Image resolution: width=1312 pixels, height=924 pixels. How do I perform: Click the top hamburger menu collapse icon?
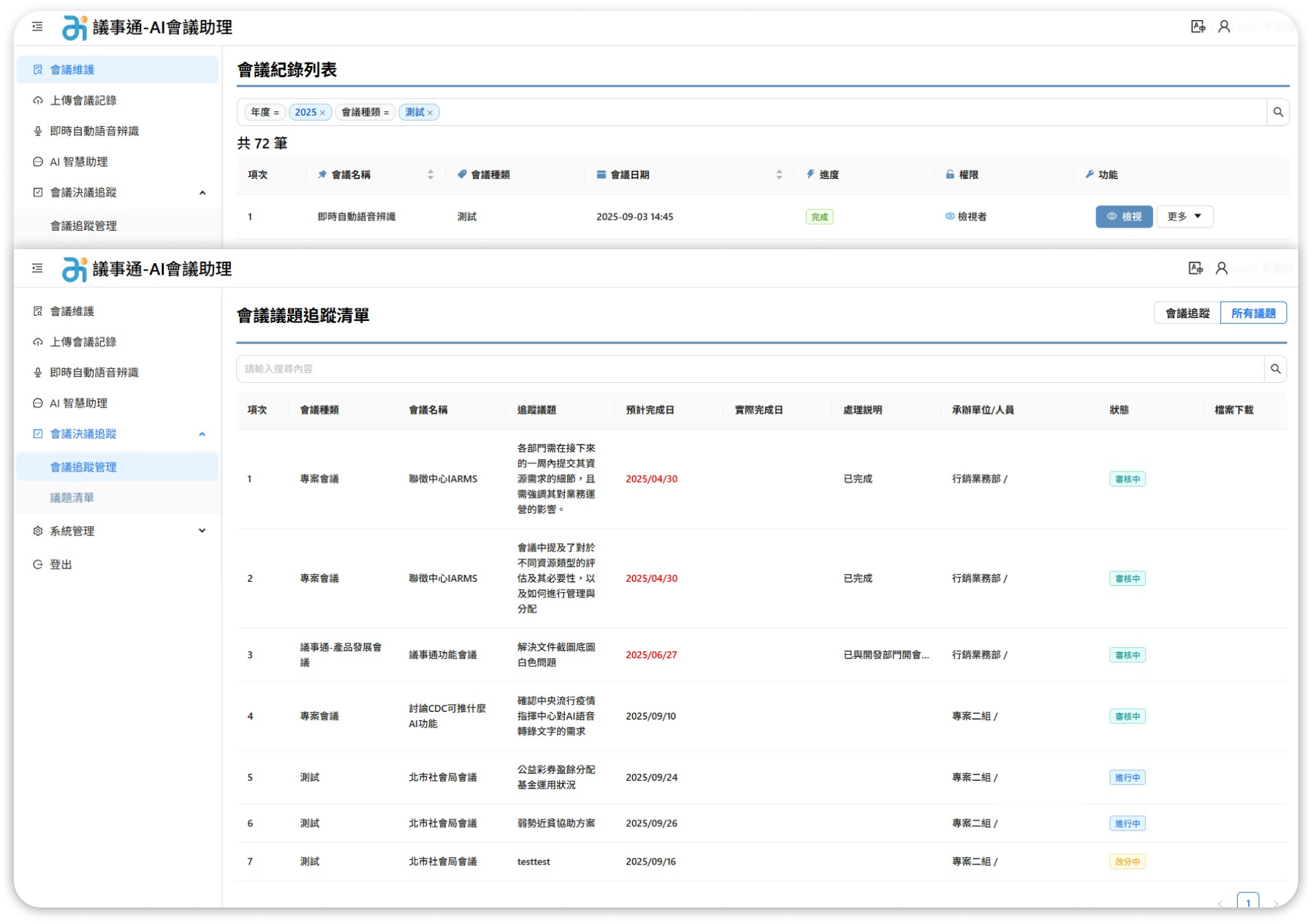37,27
